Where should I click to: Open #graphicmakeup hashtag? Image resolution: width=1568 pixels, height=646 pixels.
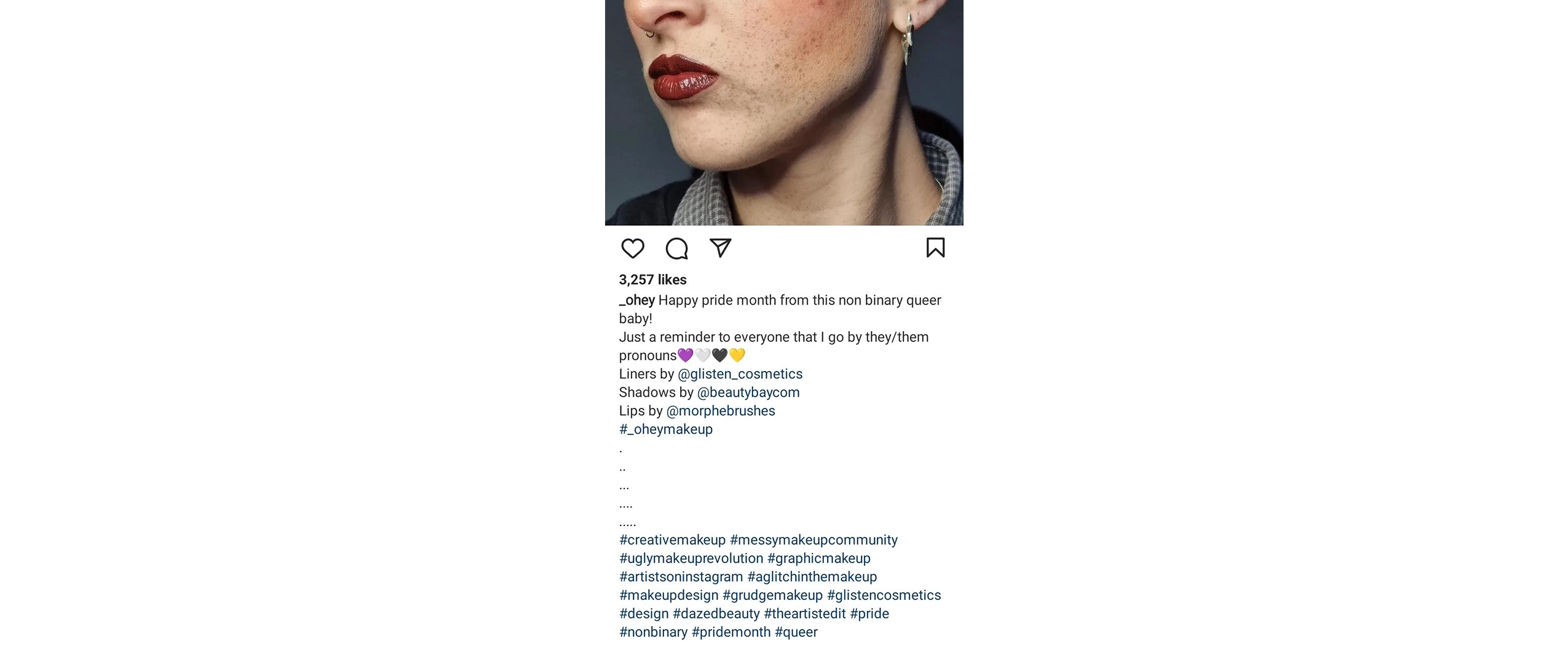(818, 559)
